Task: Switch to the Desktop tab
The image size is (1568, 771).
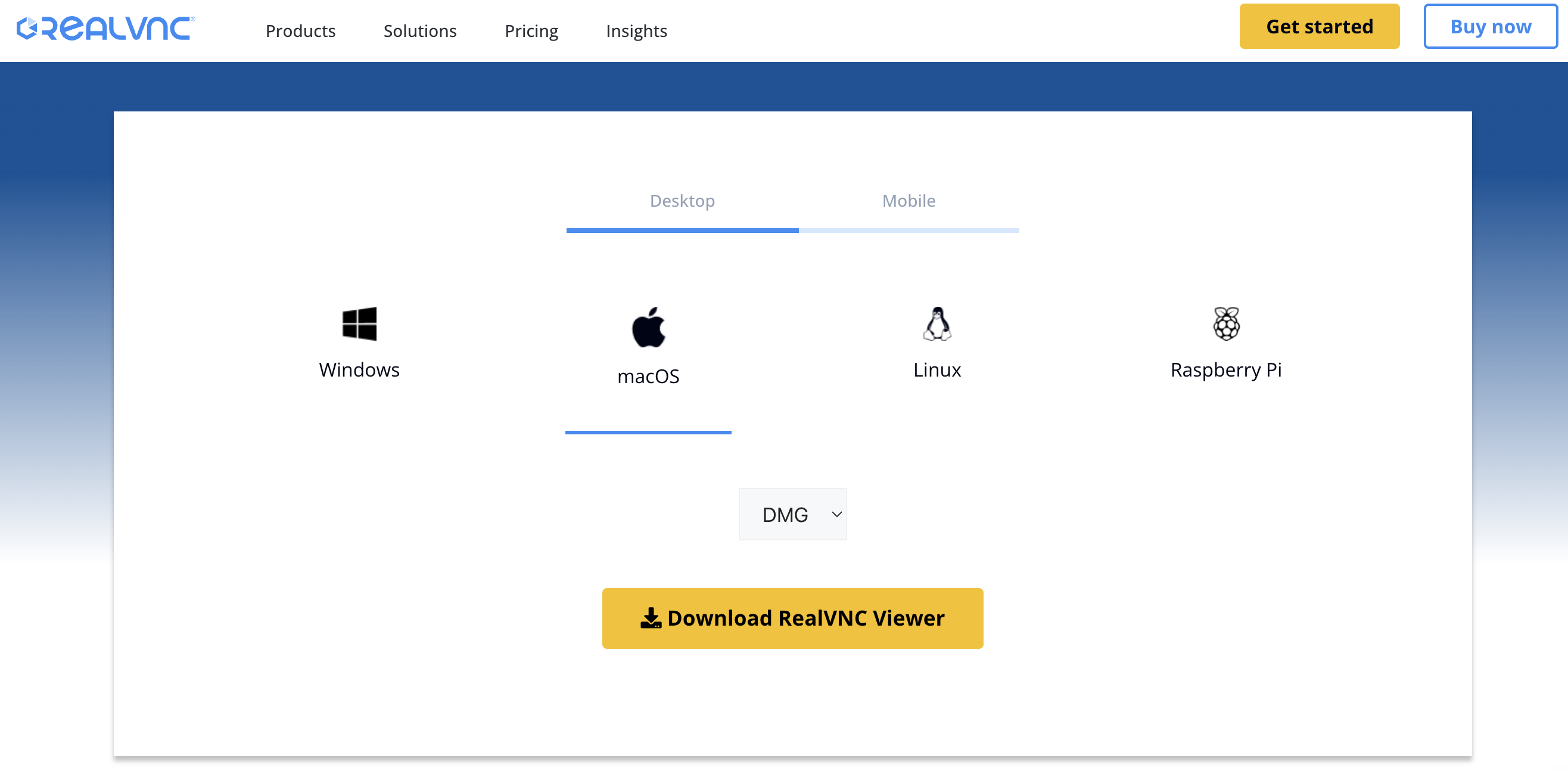Action: click(682, 200)
